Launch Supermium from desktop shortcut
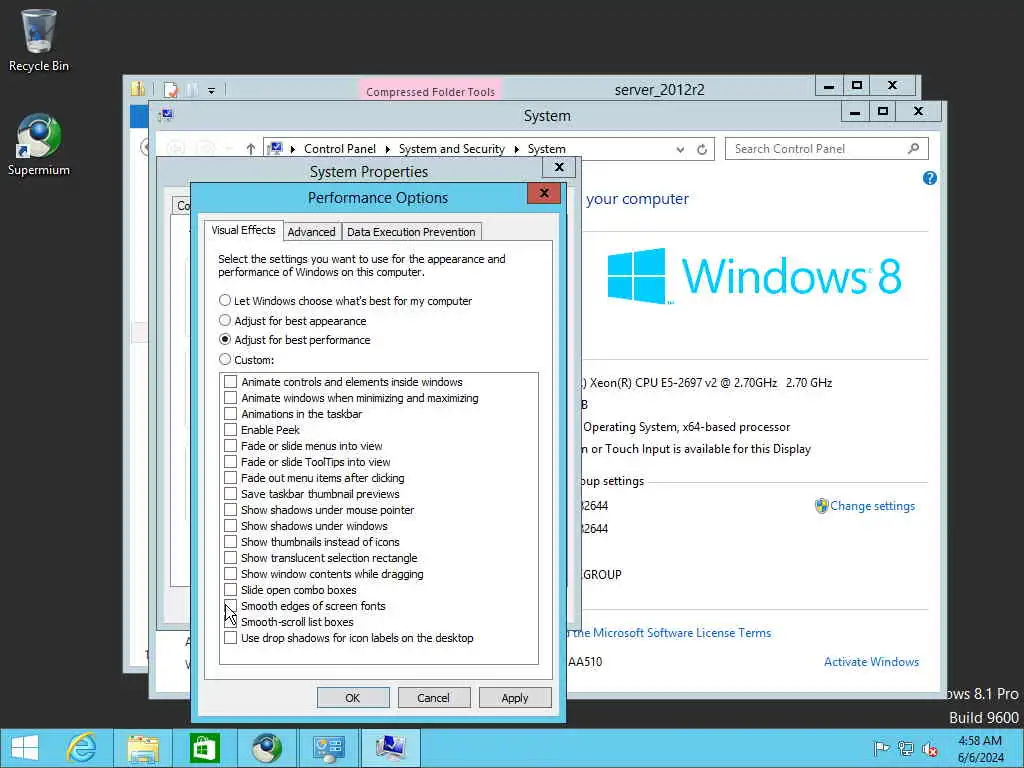This screenshot has width=1024, height=768. click(x=39, y=145)
